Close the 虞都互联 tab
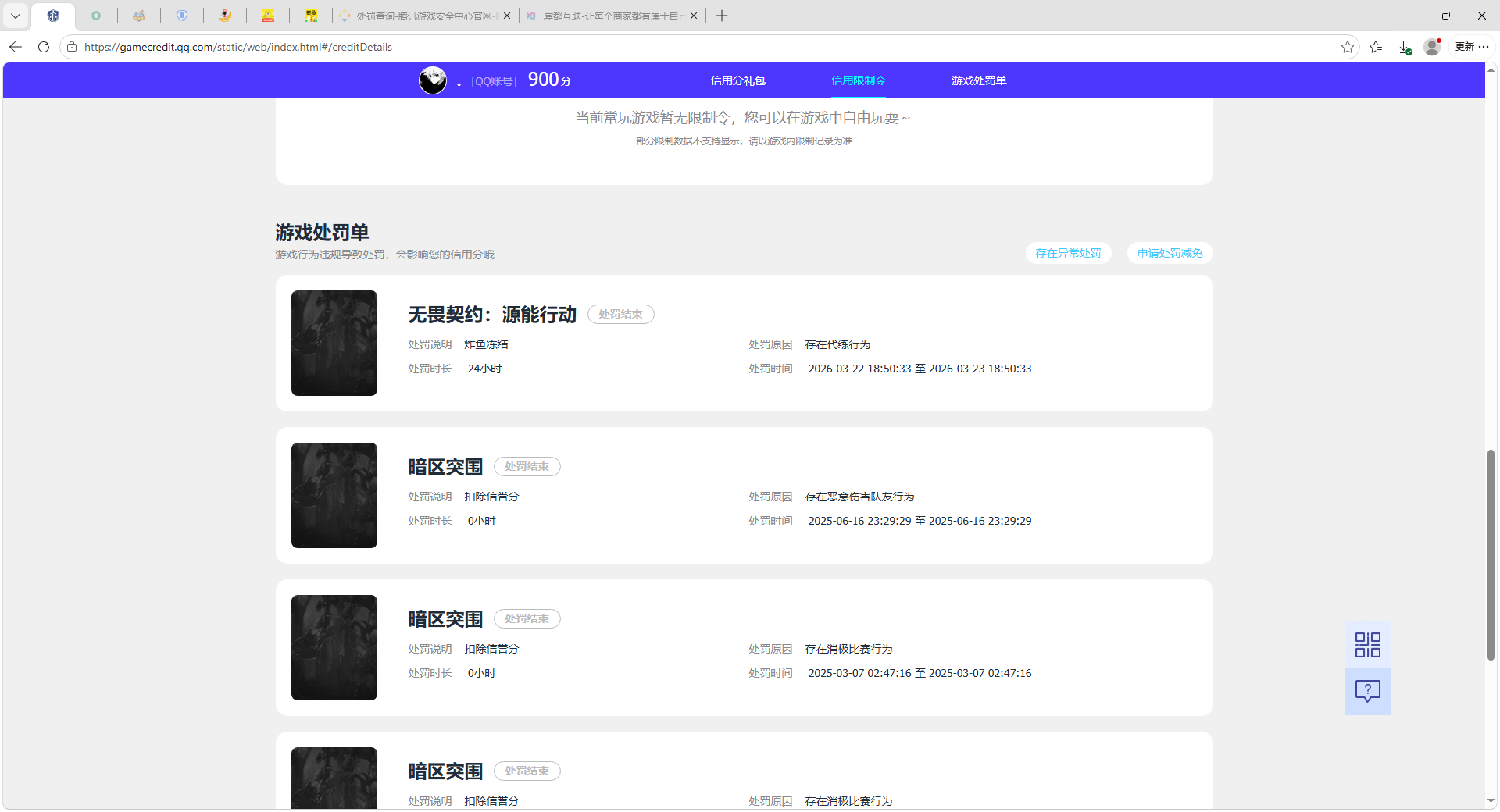Viewport: 1500px width, 812px height. click(694, 16)
